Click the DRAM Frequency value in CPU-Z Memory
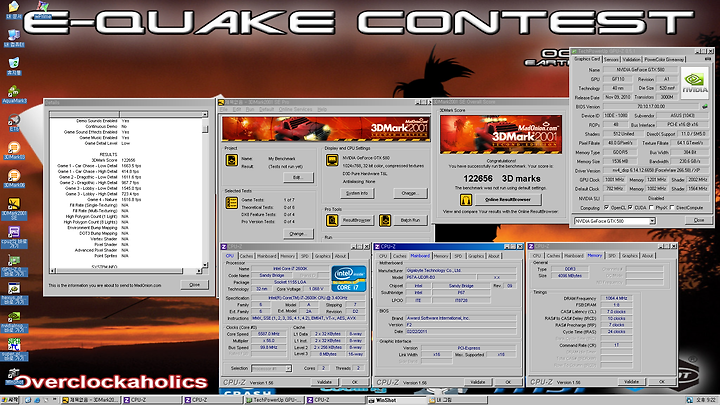 point(616,298)
